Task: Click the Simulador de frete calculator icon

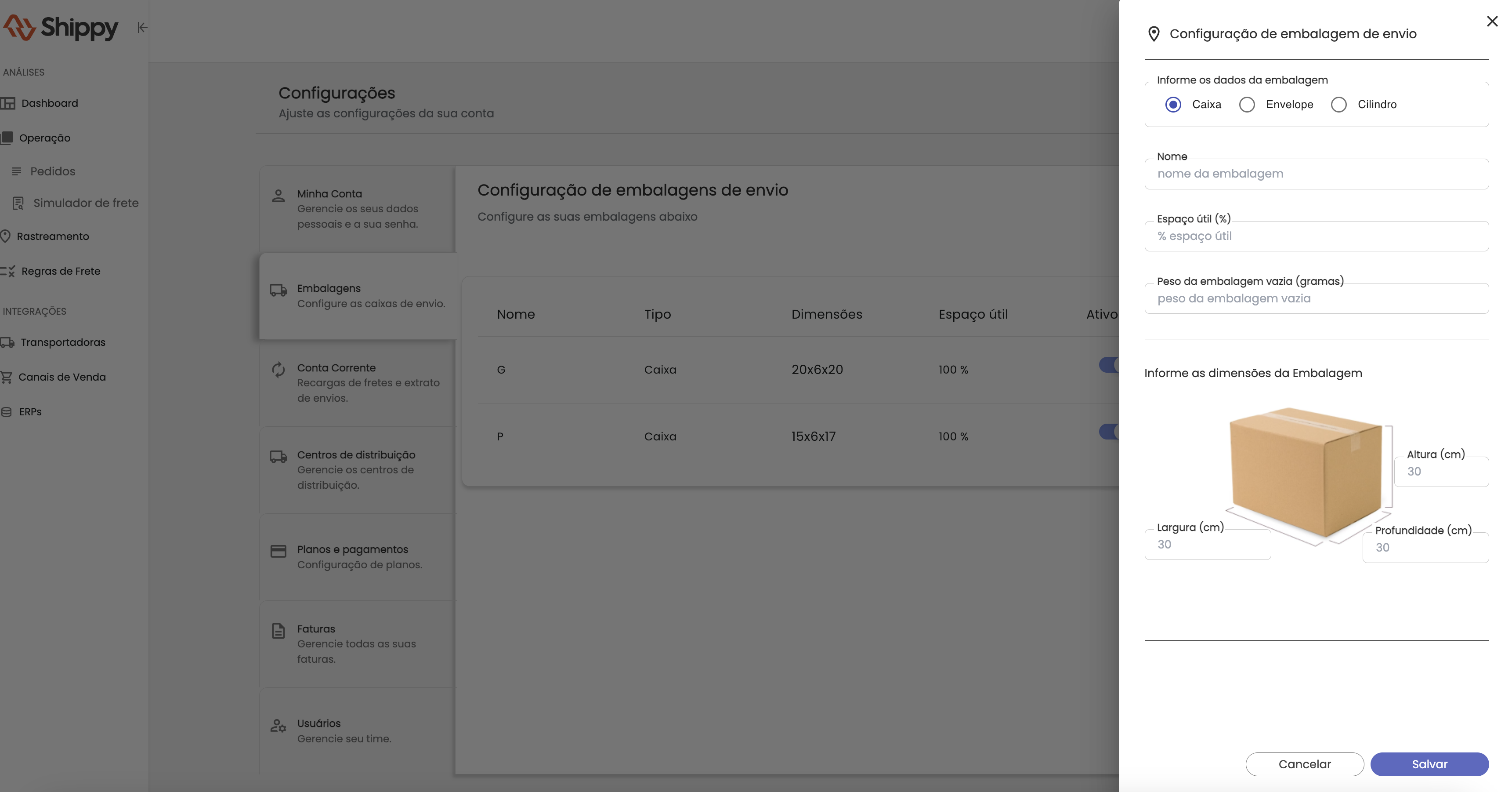Action: pyautogui.click(x=18, y=203)
